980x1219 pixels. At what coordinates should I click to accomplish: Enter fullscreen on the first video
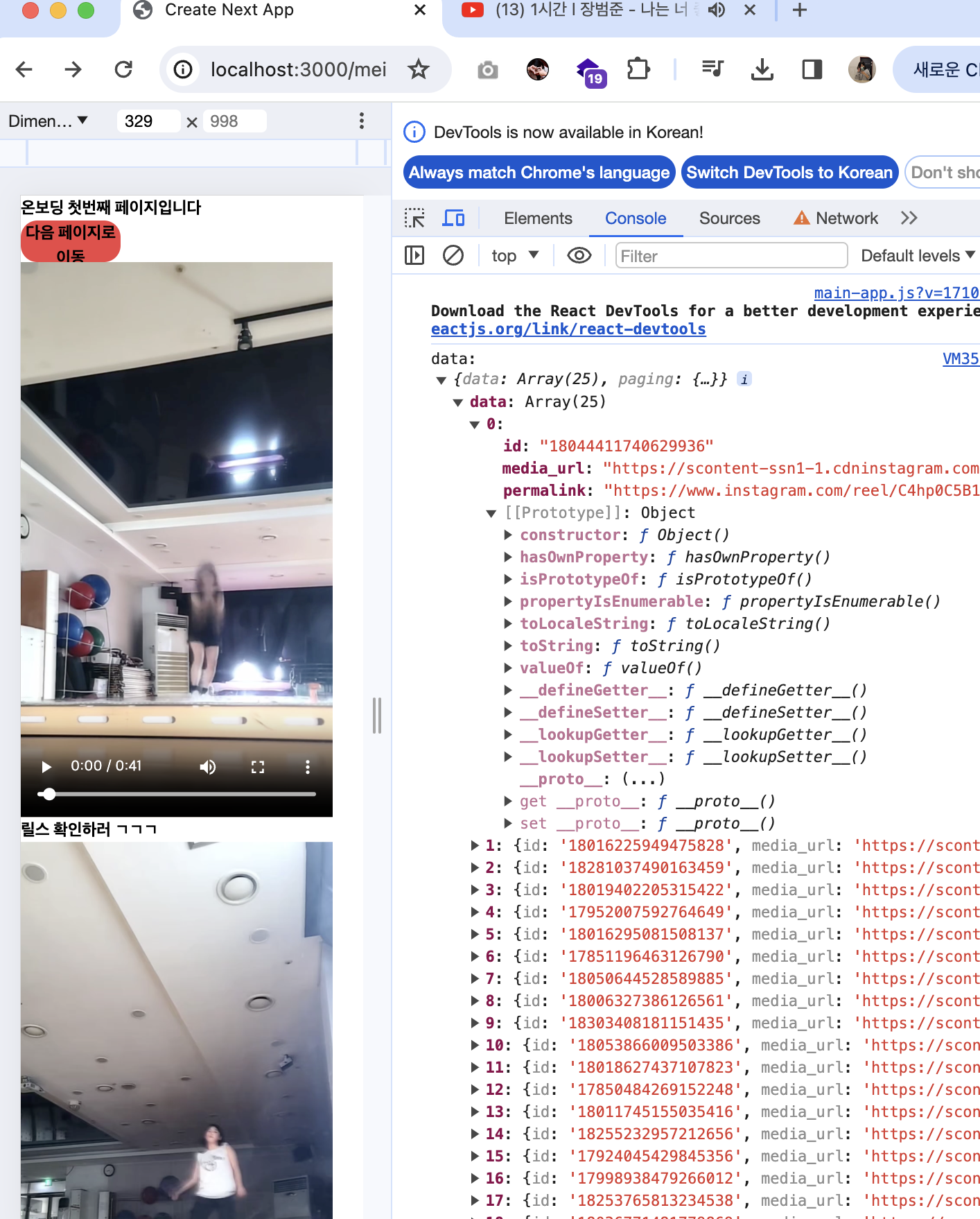[258, 767]
